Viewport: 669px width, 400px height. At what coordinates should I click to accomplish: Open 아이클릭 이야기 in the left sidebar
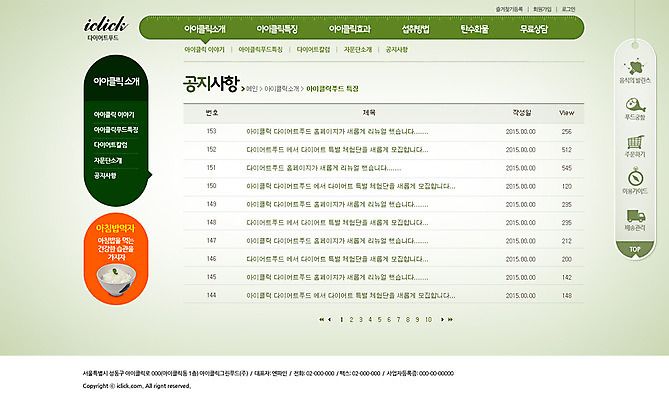click(x=114, y=115)
